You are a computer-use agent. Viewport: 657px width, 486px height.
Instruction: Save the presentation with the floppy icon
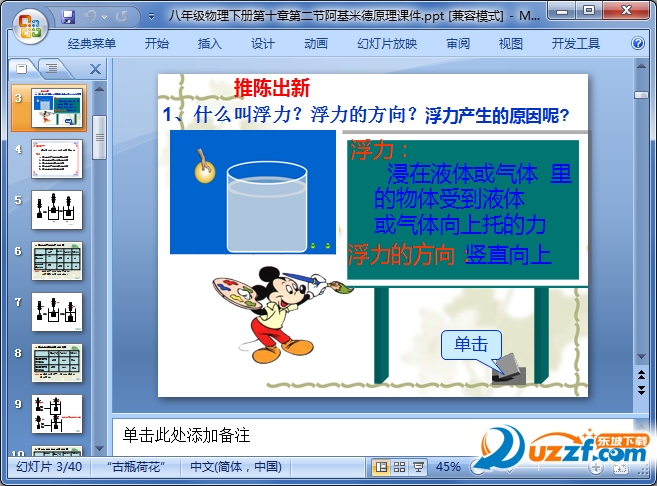[x=68, y=17]
